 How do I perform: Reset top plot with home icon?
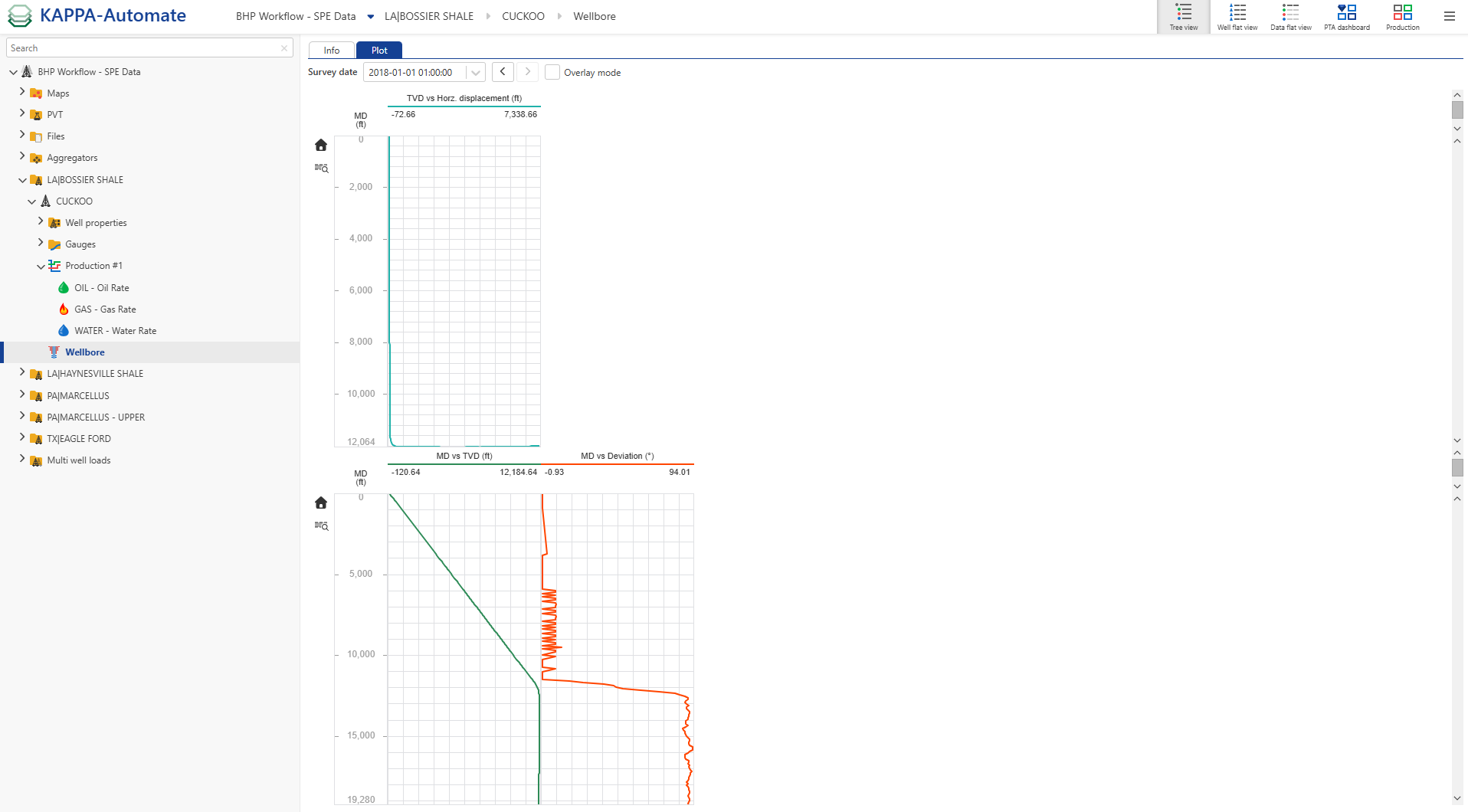pyautogui.click(x=321, y=145)
